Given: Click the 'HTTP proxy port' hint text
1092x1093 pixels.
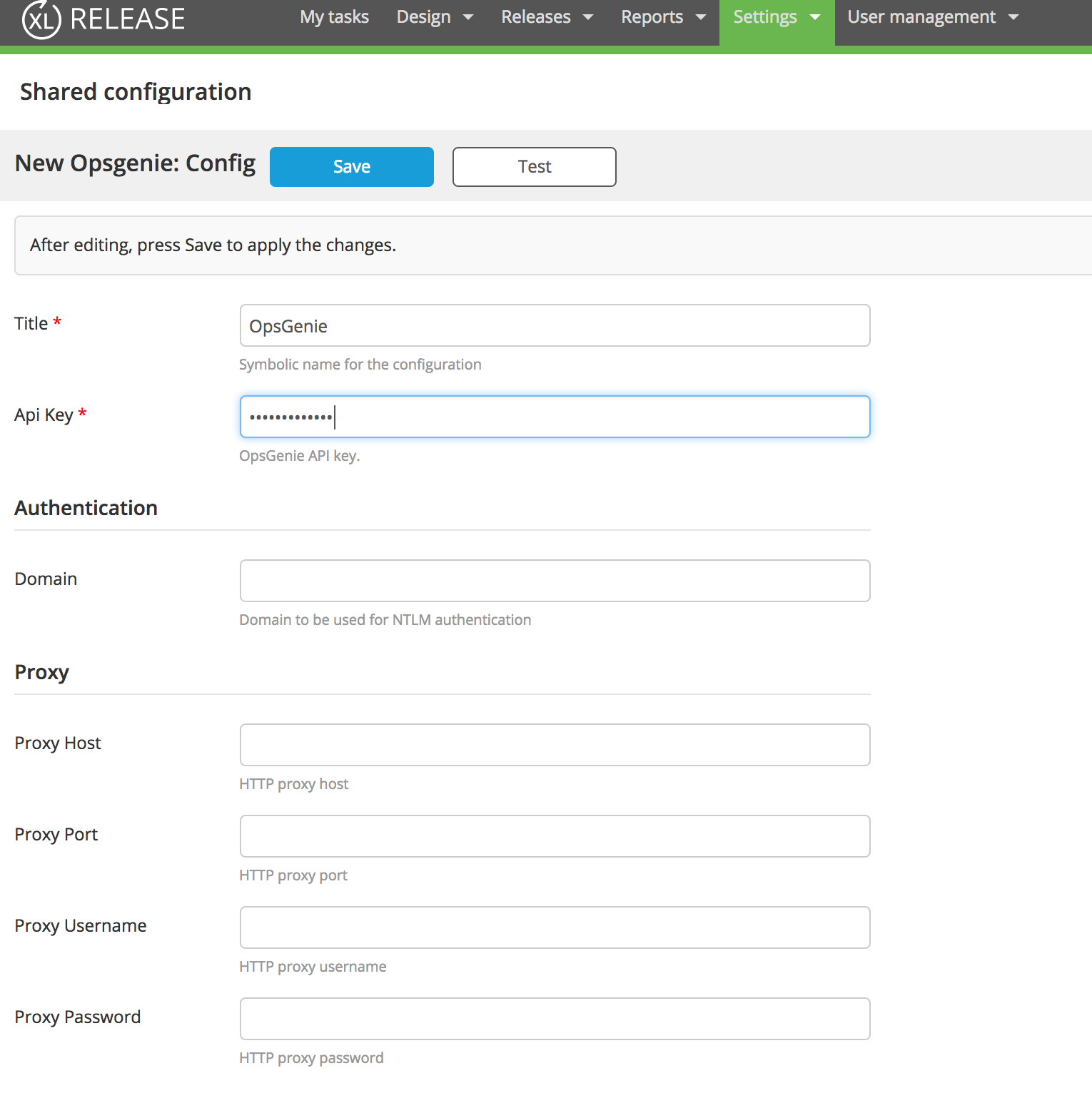Looking at the screenshot, I should (293, 875).
